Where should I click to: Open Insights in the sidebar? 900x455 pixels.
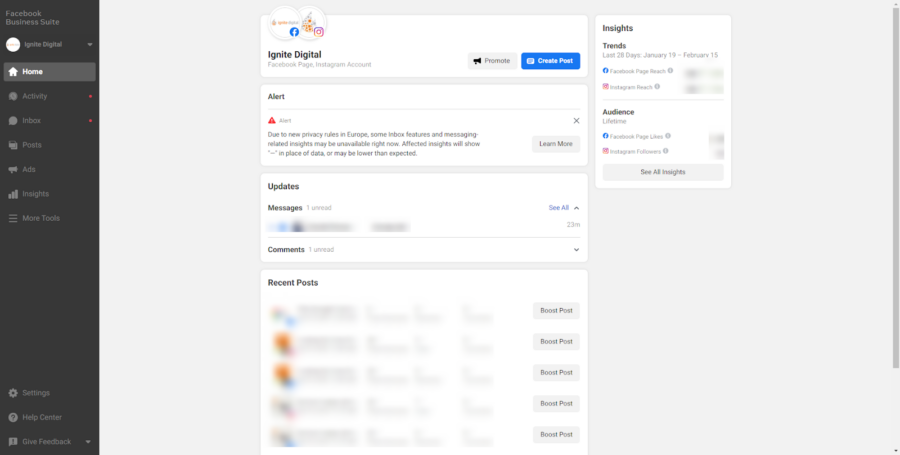coord(49,194)
